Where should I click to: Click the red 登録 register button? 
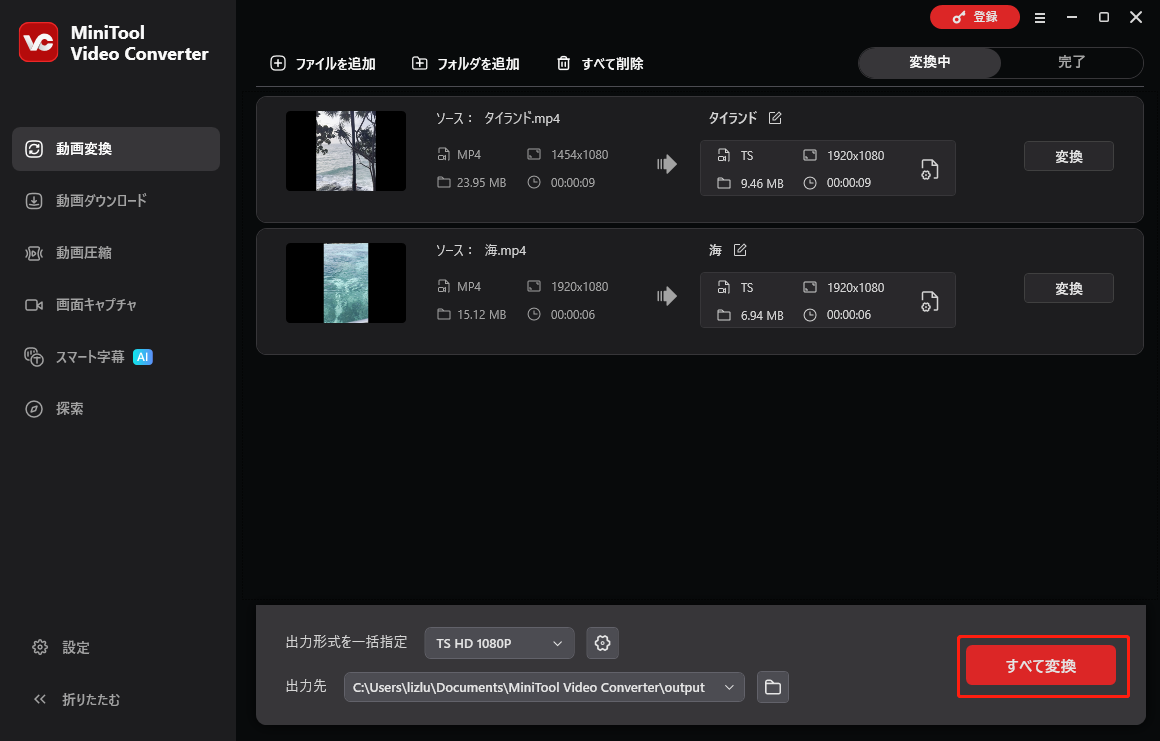click(x=974, y=17)
